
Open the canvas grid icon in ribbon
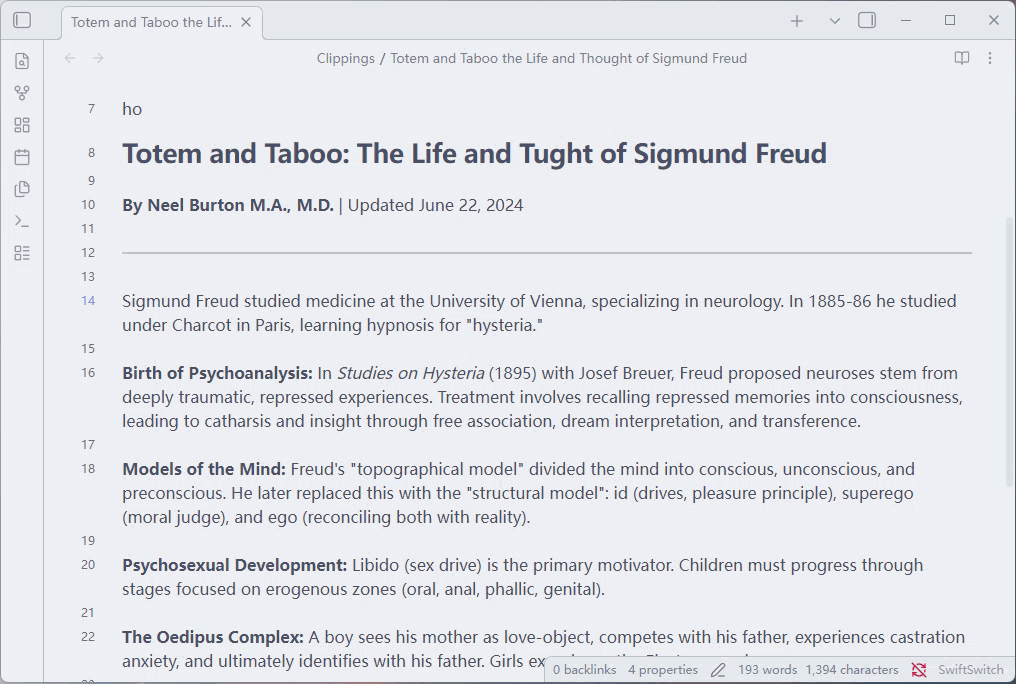click(x=22, y=125)
